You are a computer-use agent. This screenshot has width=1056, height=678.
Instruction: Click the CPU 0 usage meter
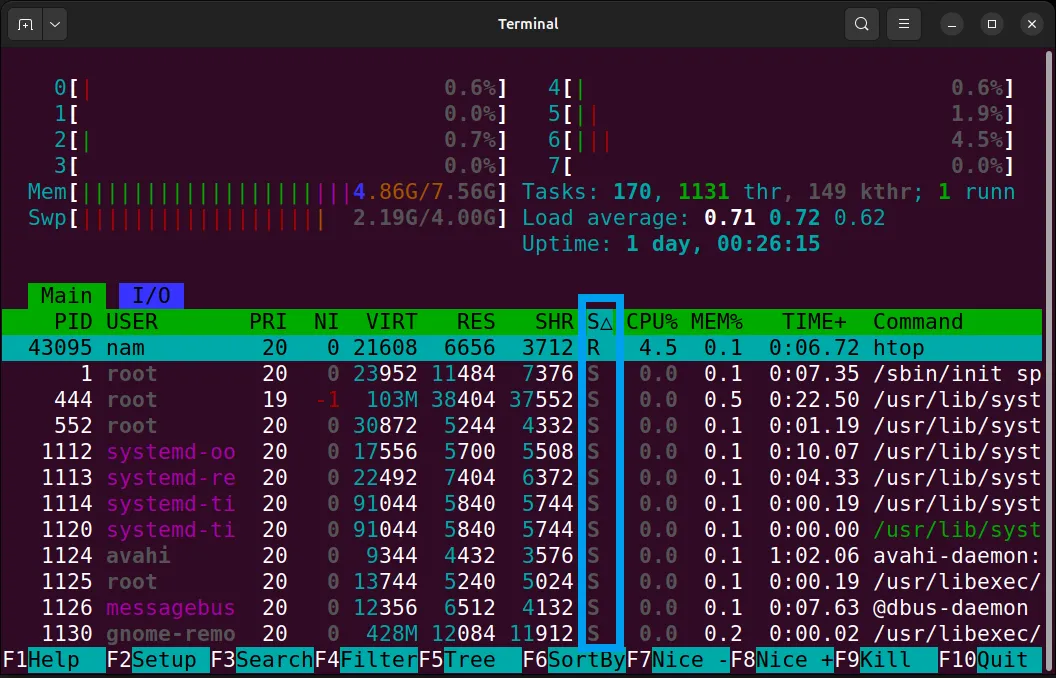280,88
